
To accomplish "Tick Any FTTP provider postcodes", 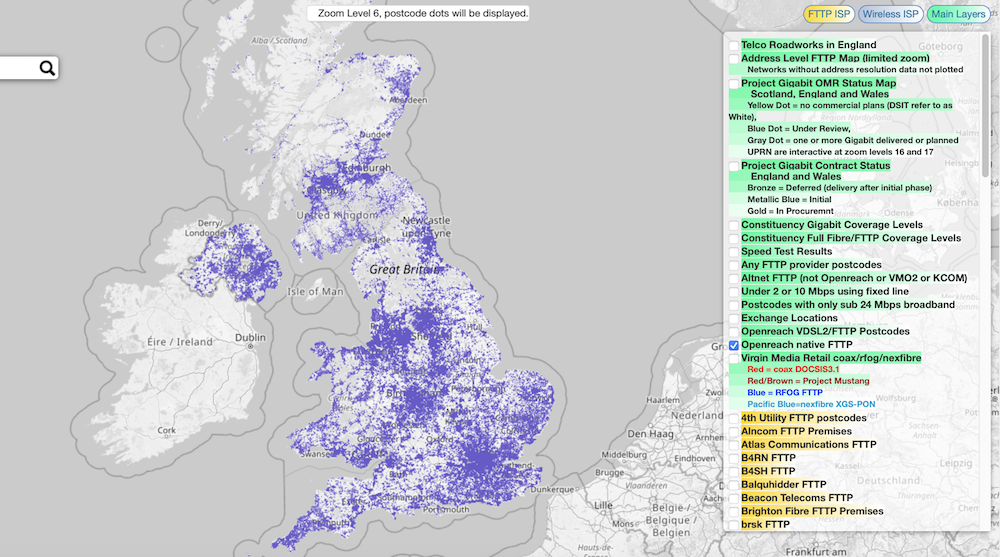I will [734, 265].
